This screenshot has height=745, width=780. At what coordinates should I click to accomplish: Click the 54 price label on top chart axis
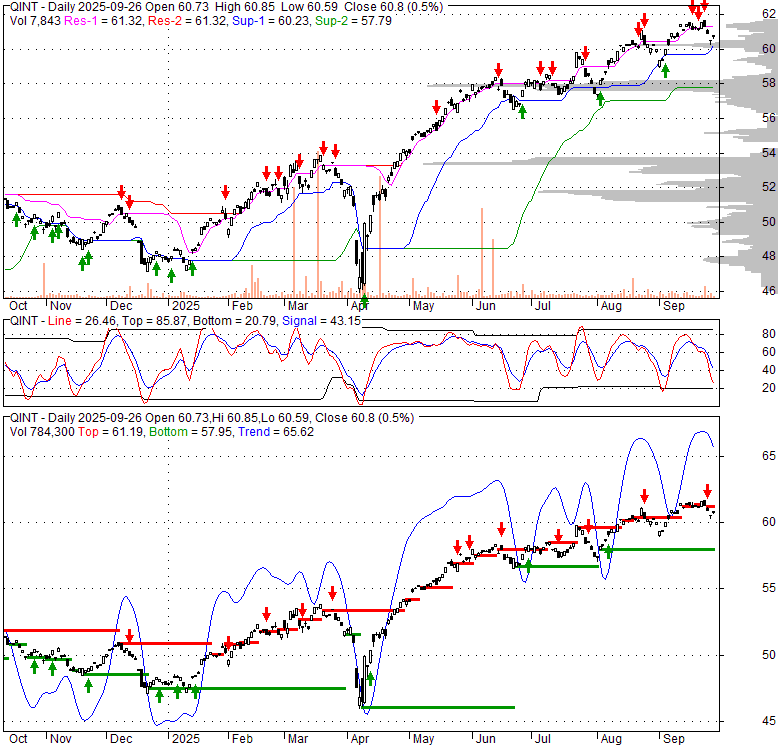coord(769,153)
